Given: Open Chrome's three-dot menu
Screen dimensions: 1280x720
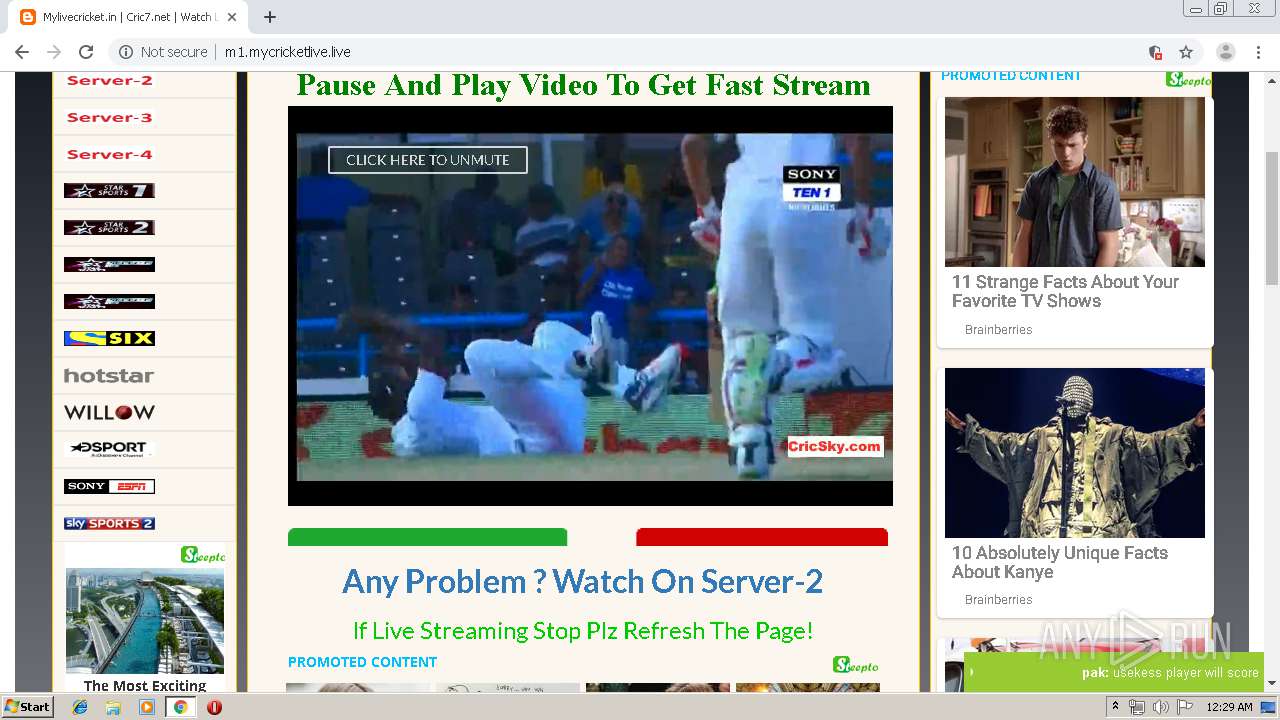Looking at the screenshot, I should [1258, 52].
